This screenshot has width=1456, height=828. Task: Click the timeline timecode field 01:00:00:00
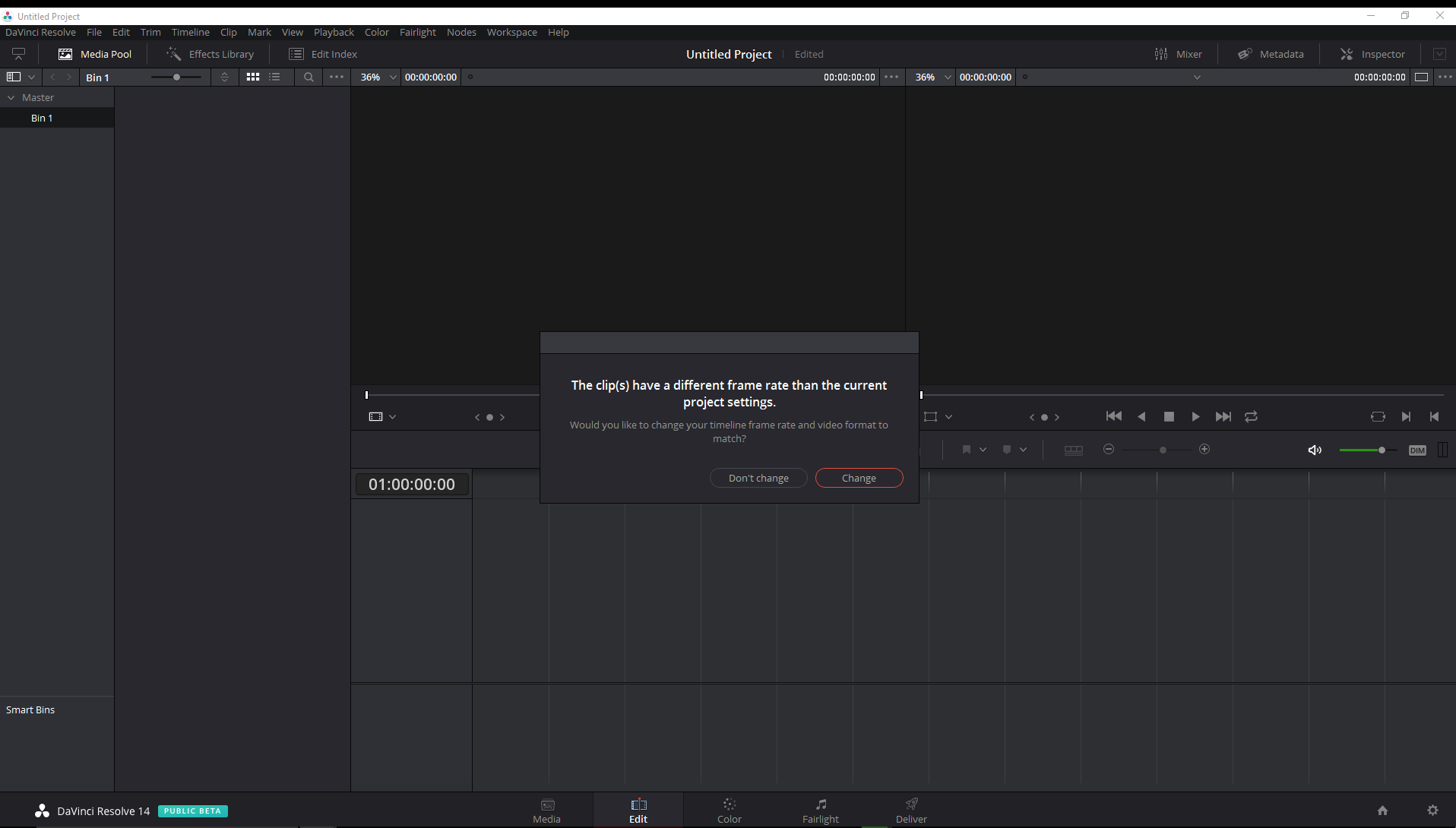click(412, 485)
